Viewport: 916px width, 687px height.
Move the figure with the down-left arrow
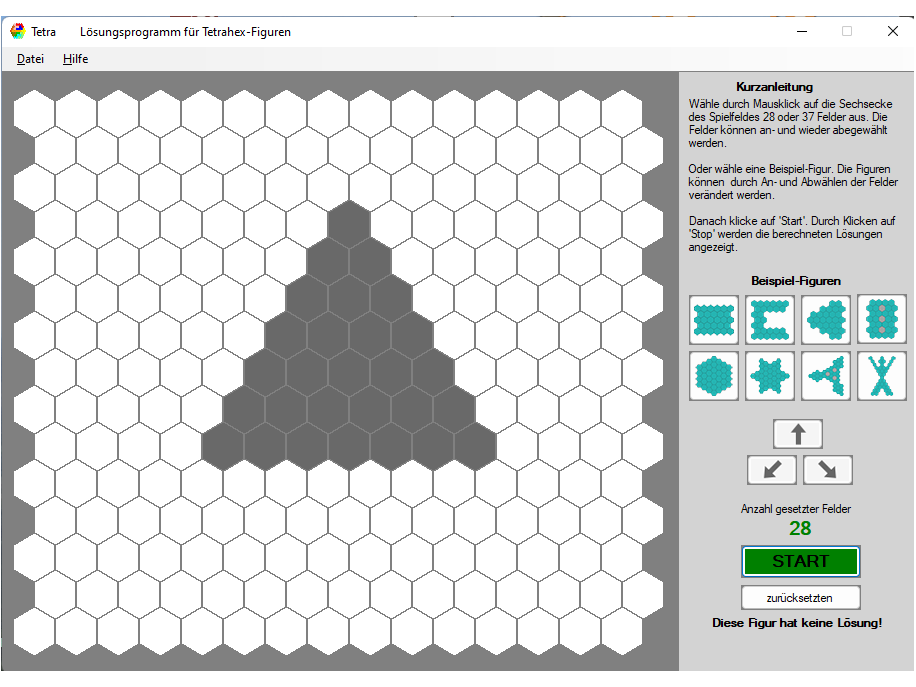(x=772, y=470)
